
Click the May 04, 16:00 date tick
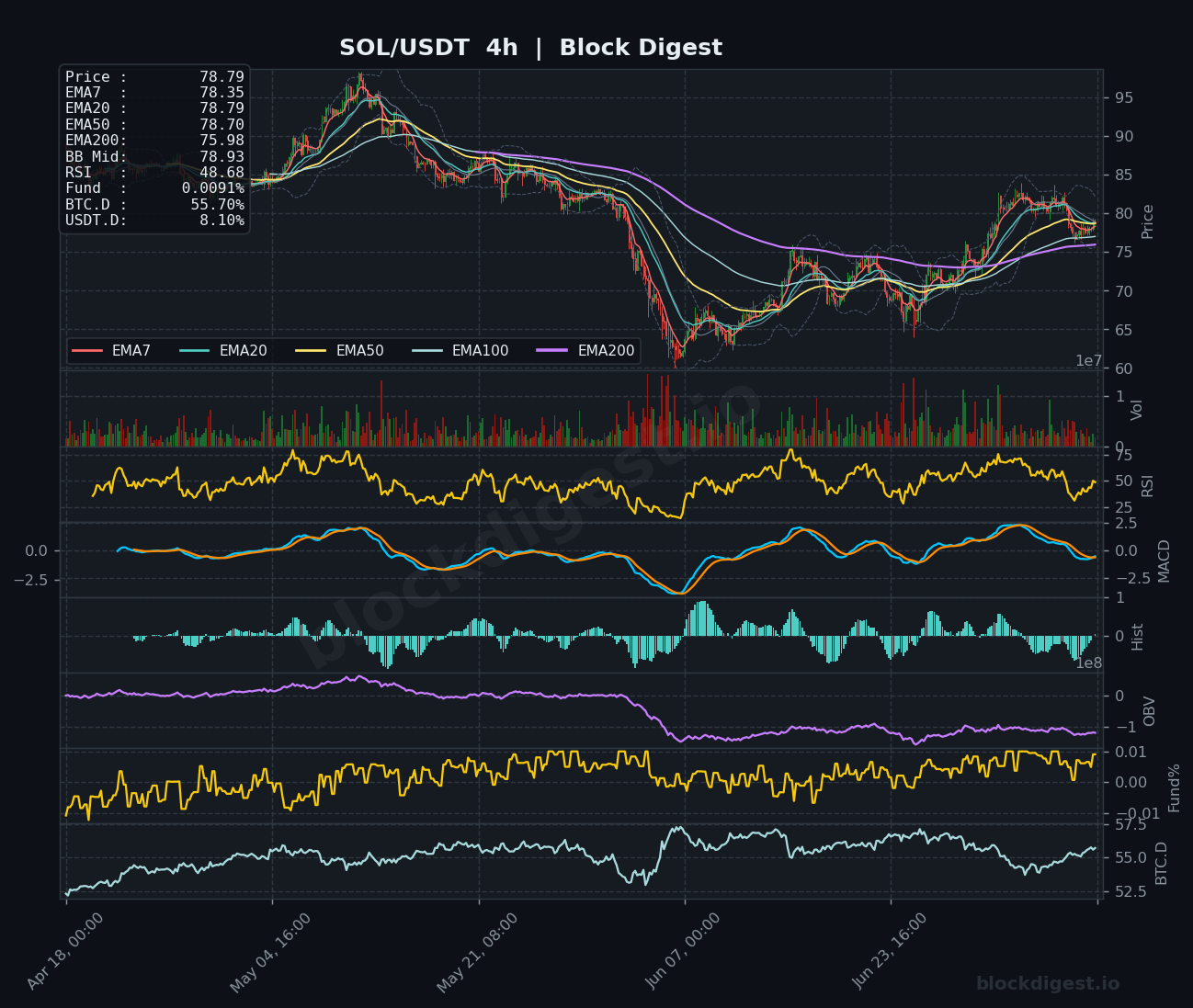[x=270, y=952]
